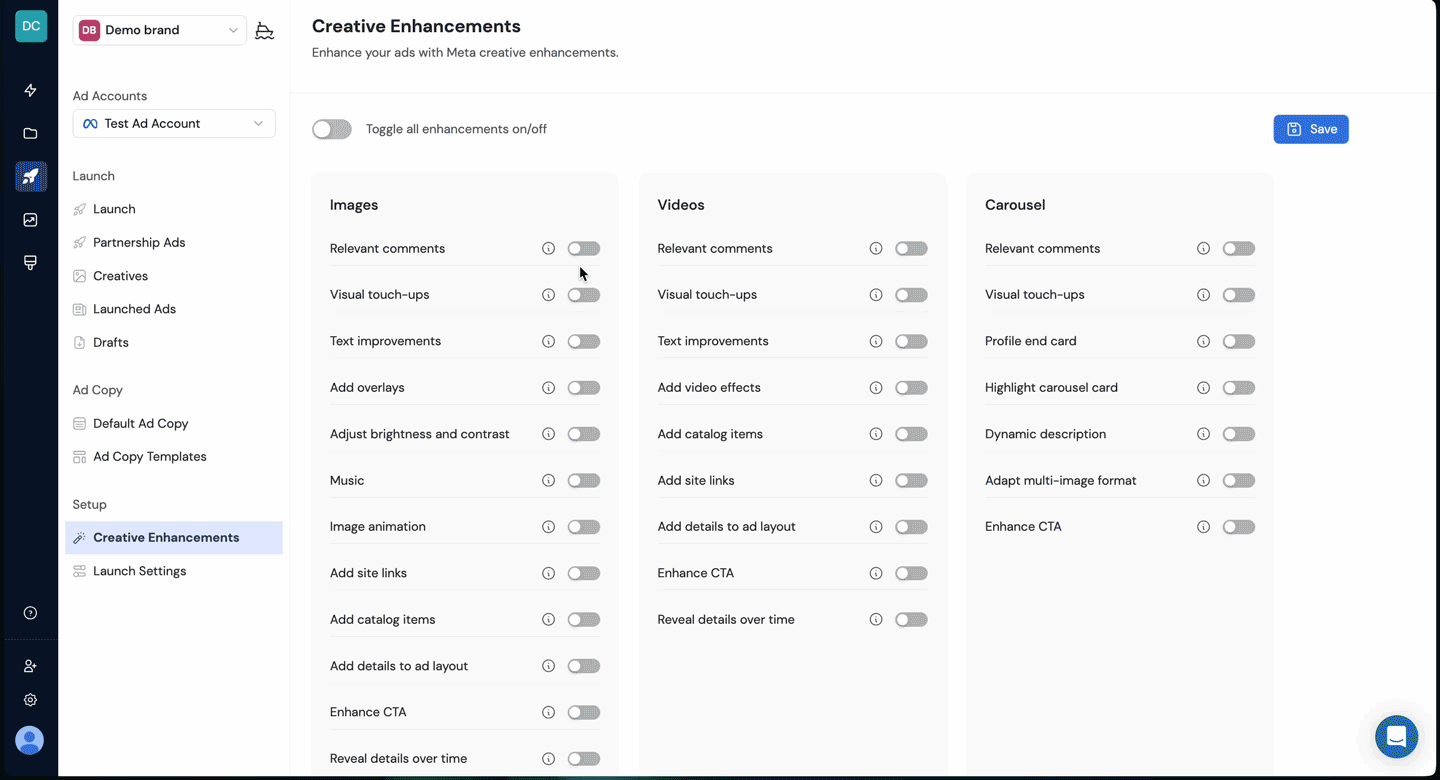This screenshot has height=780, width=1440.
Task: Click the Creative Enhancements page title
Action: tap(416, 26)
